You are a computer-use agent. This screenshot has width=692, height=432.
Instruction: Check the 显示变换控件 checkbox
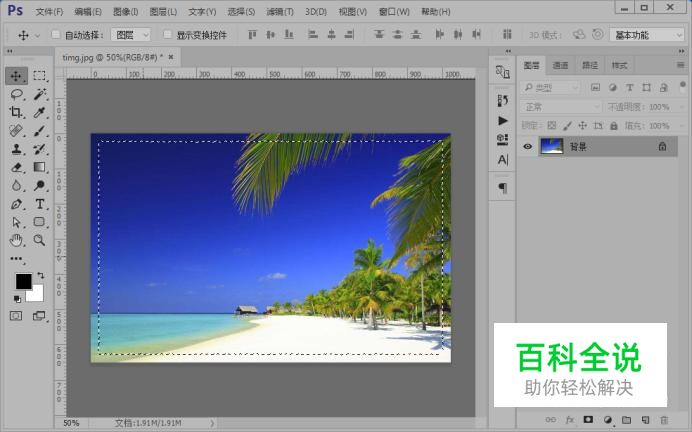click(168, 35)
